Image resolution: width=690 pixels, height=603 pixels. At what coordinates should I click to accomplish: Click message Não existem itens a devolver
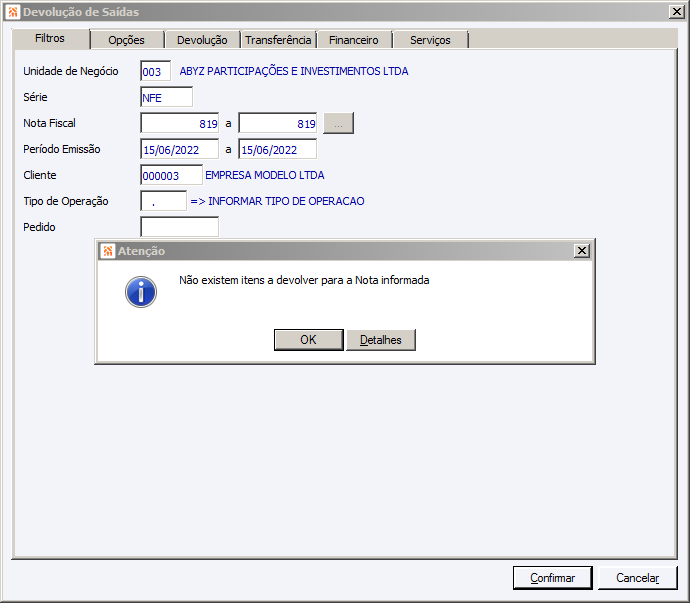click(x=304, y=280)
